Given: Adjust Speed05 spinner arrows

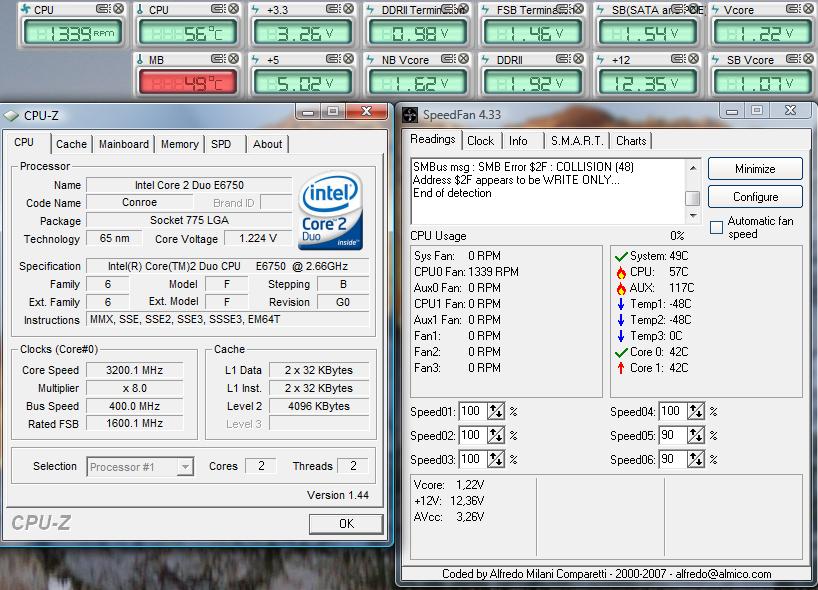Looking at the screenshot, I should click(696, 435).
